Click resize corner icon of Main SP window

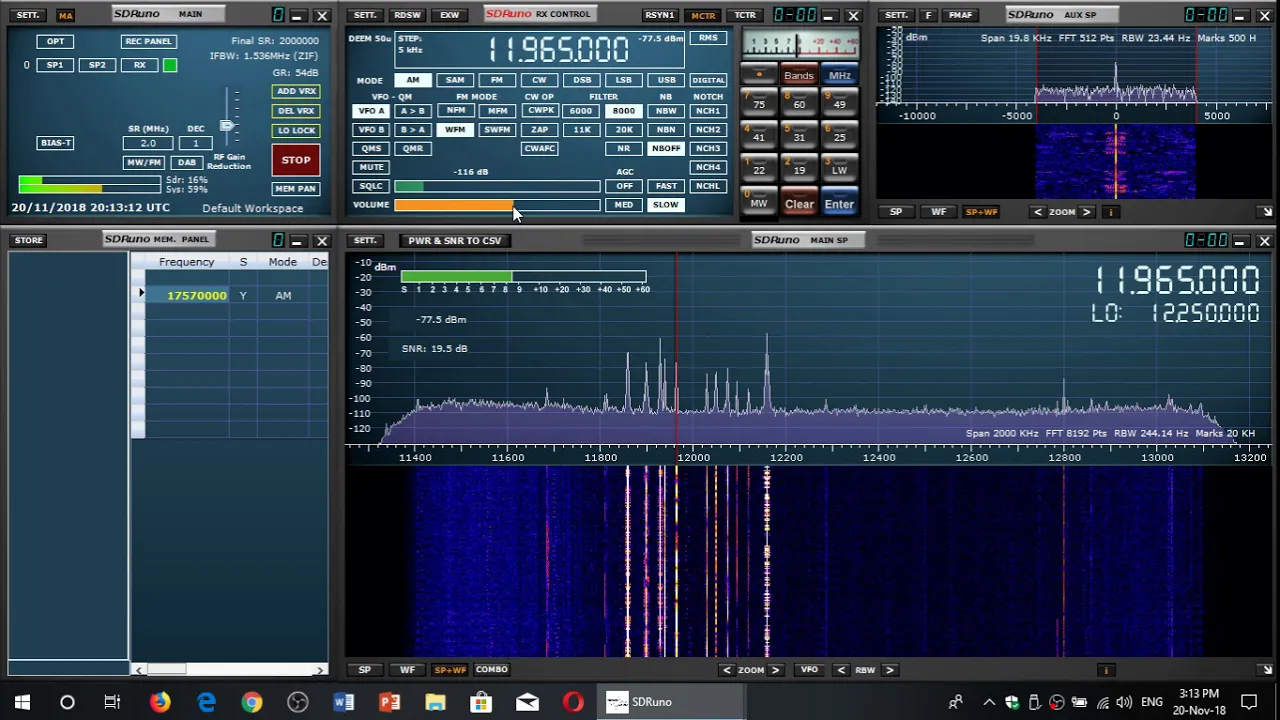1266,670
